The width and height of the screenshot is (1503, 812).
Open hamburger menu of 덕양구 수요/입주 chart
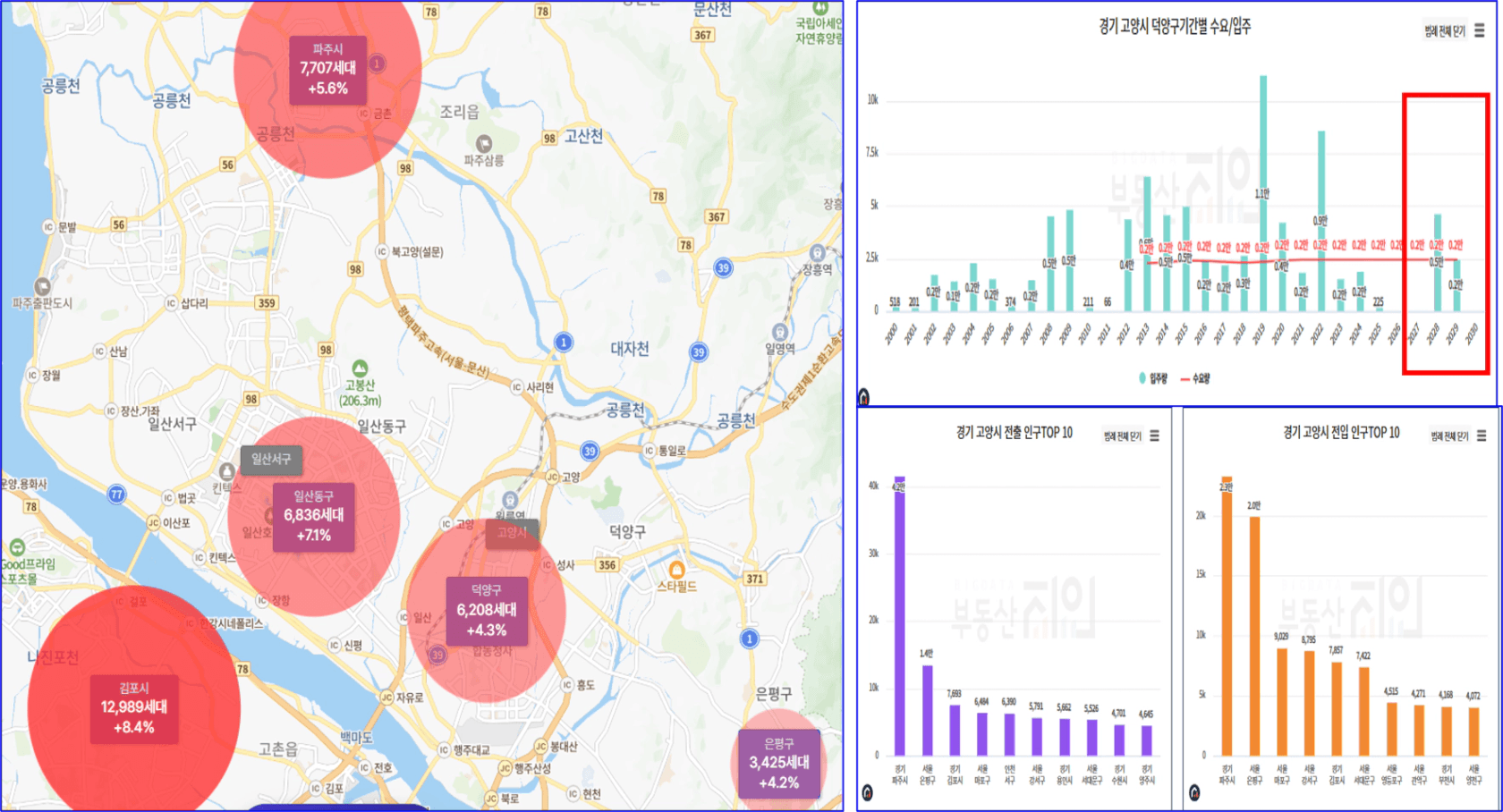(x=1480, y=30)
